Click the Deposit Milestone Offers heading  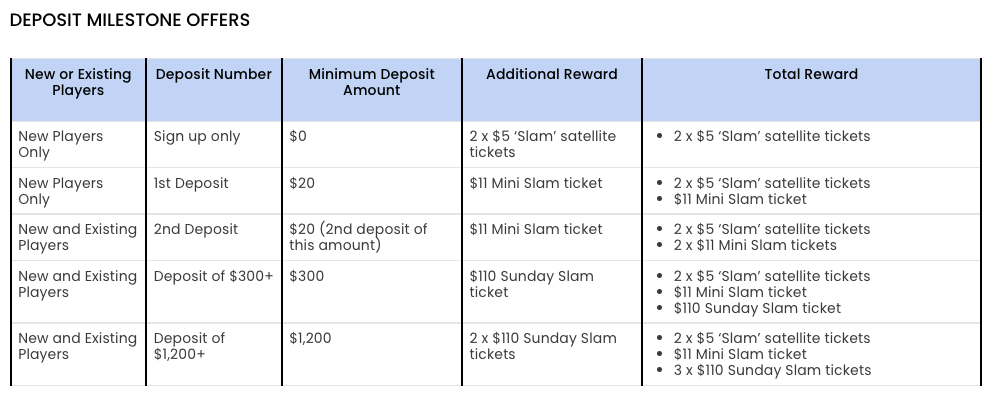click(x=129, y=20)
